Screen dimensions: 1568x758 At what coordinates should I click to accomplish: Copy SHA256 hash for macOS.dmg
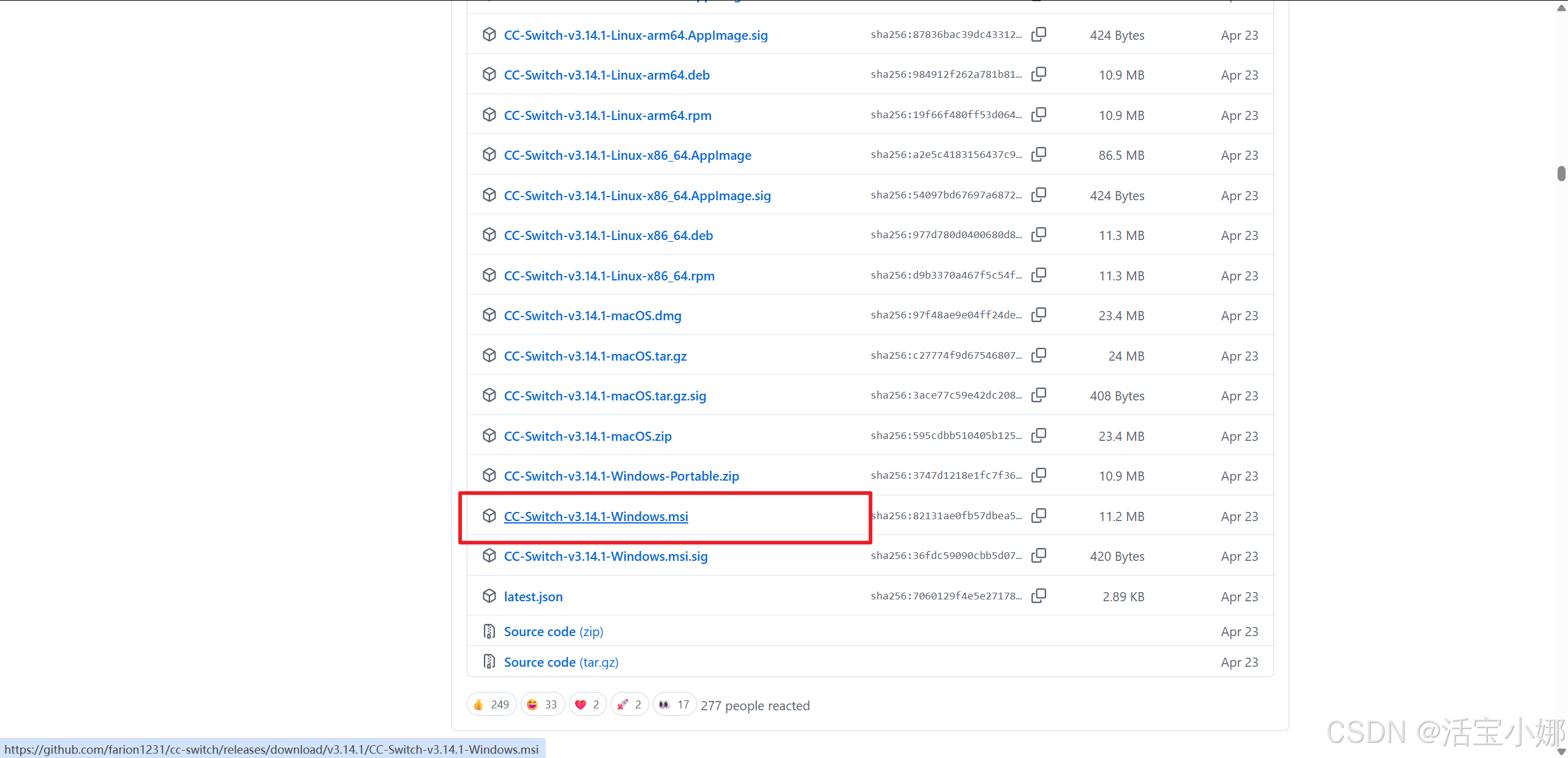click(x=1039, y=315)
